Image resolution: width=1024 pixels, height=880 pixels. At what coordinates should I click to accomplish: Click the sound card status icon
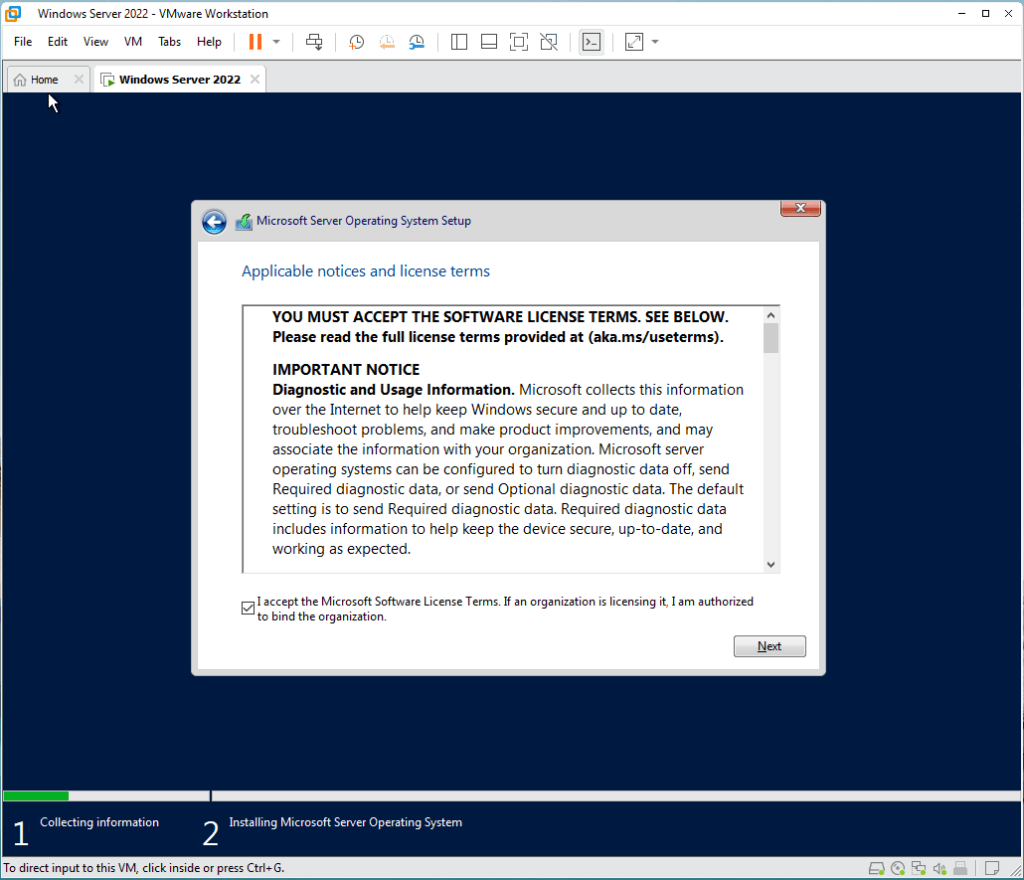tap(939, 868)
